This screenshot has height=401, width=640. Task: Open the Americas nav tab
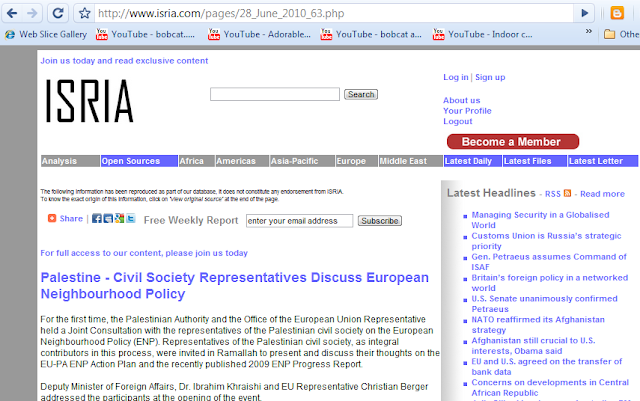[242, 161]
